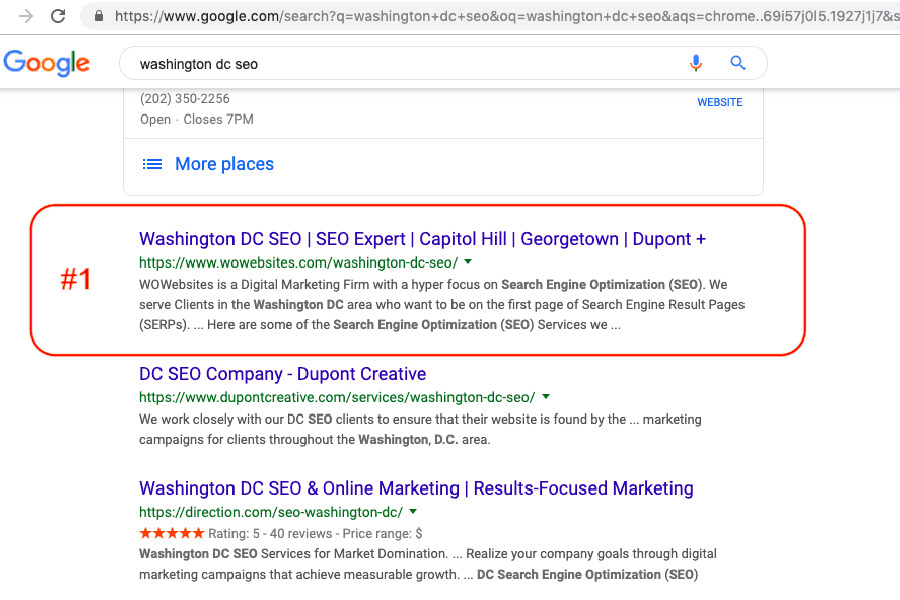900x600 pixels.
Task: Reload the page with the refresh icon
Action: pyautogui.click(x=58, y=16)
